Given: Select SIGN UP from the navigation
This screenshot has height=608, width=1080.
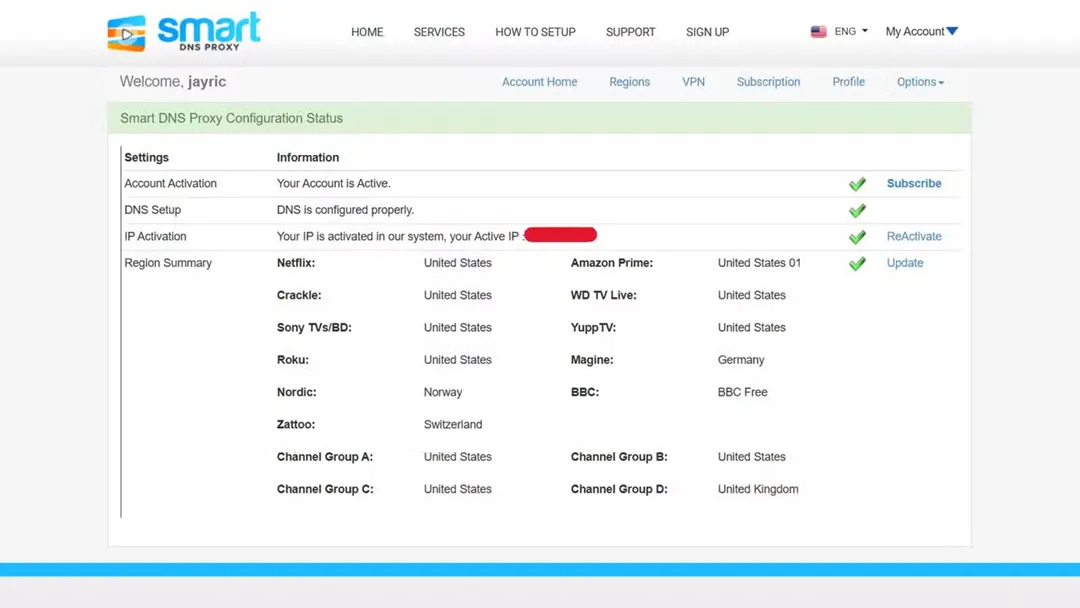Looking at the screenshot, I should point(707,32).
